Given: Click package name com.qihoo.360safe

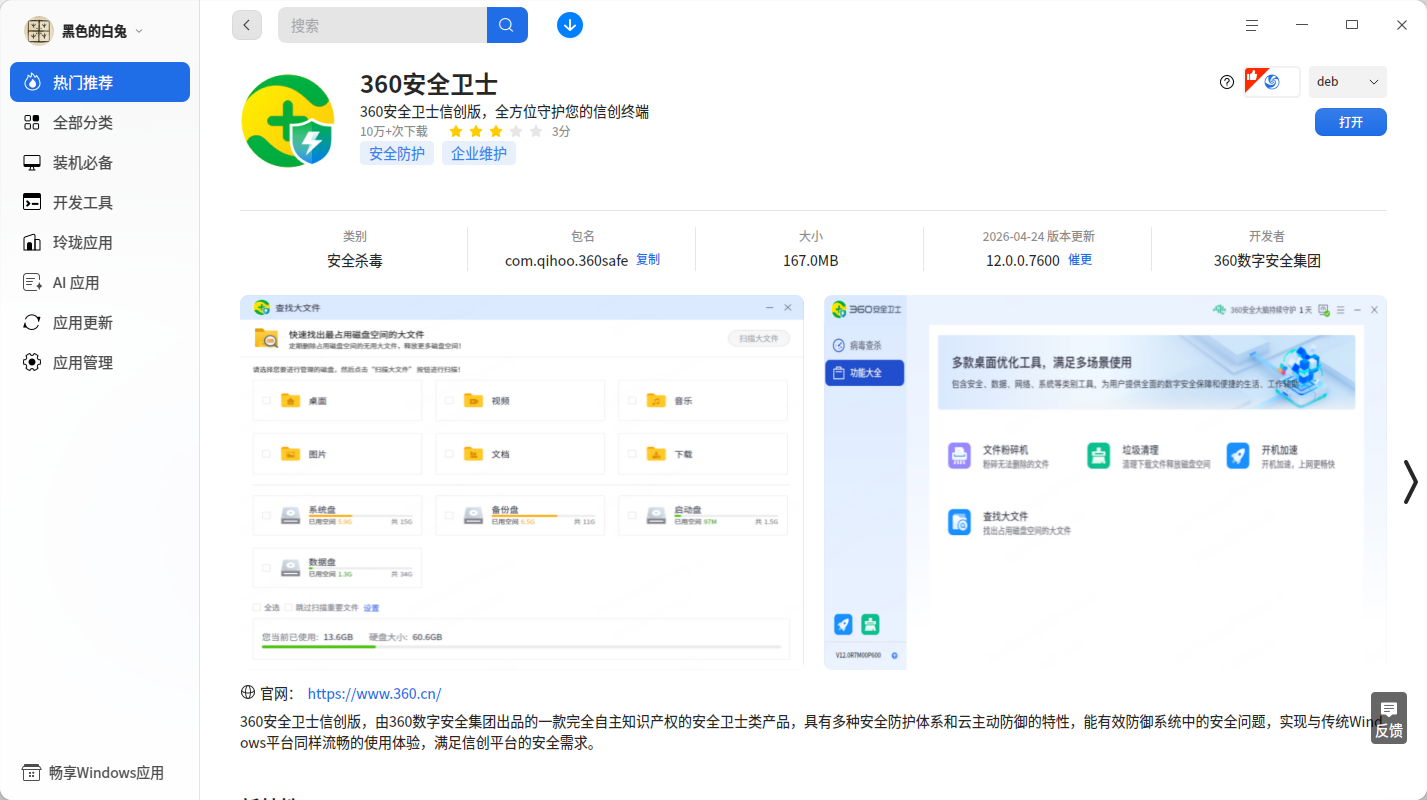Looking at the screenshot, I should coord(567,261).
